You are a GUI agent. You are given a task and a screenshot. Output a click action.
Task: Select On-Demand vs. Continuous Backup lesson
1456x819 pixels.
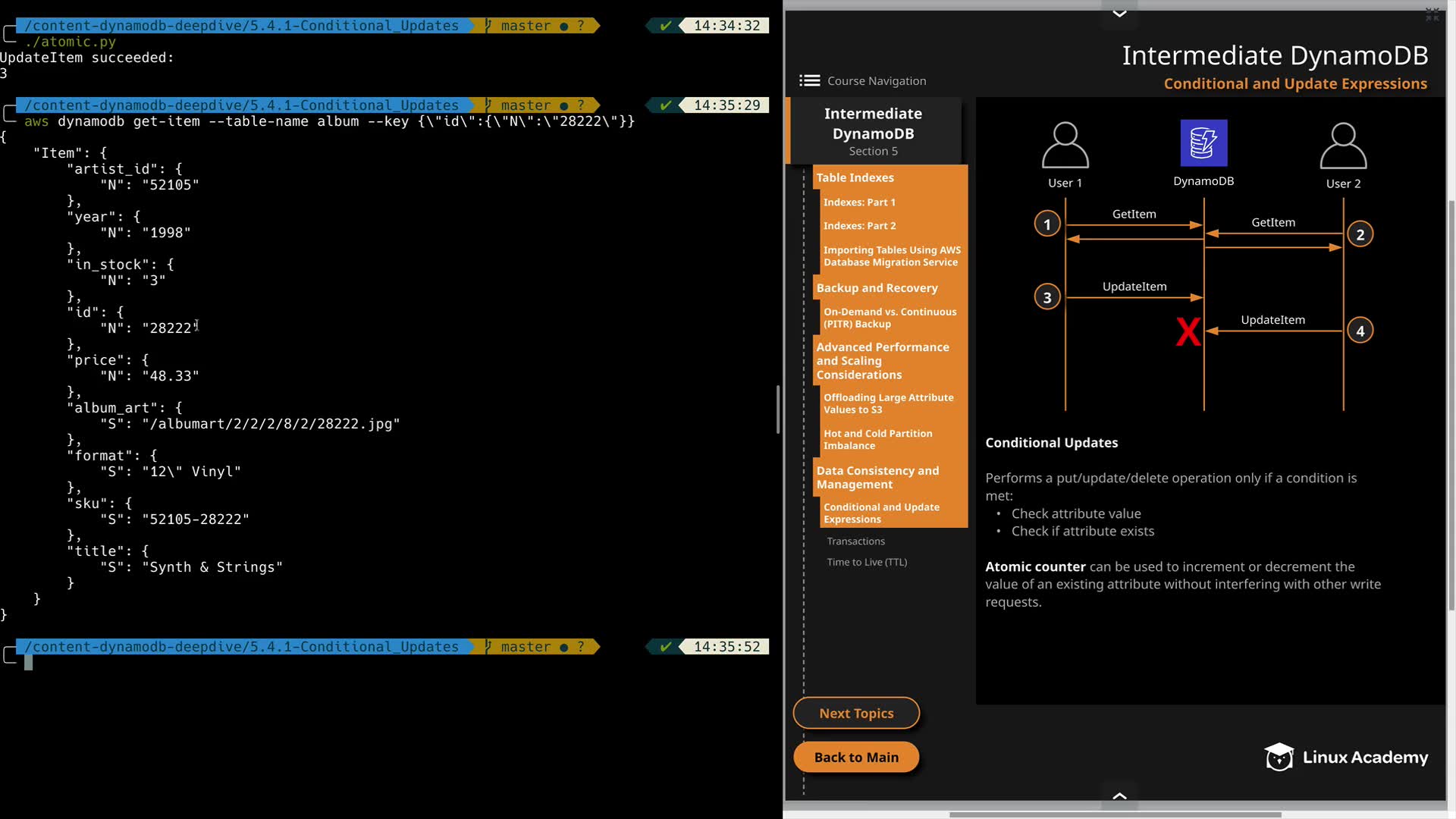(889, 318)
